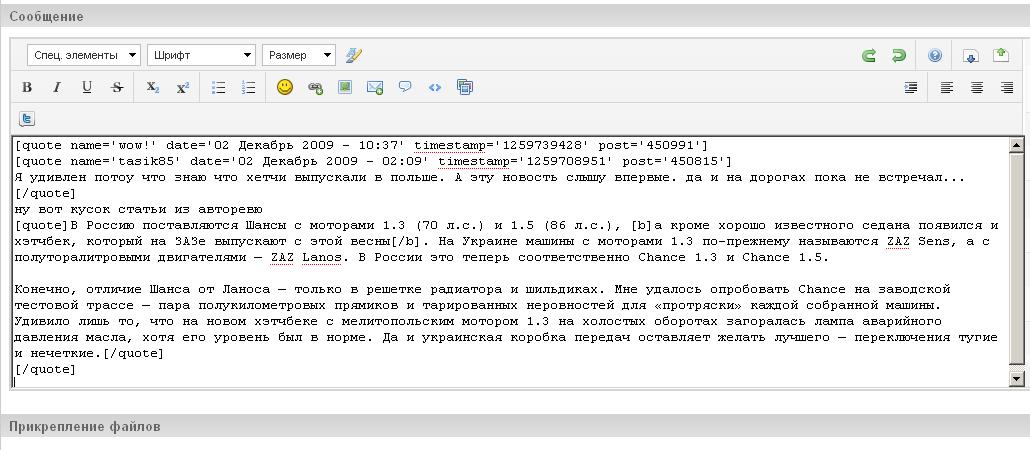This screenshot has height=450, width=1030.
Task: Insert a numbered list
Action: [248, 87]
